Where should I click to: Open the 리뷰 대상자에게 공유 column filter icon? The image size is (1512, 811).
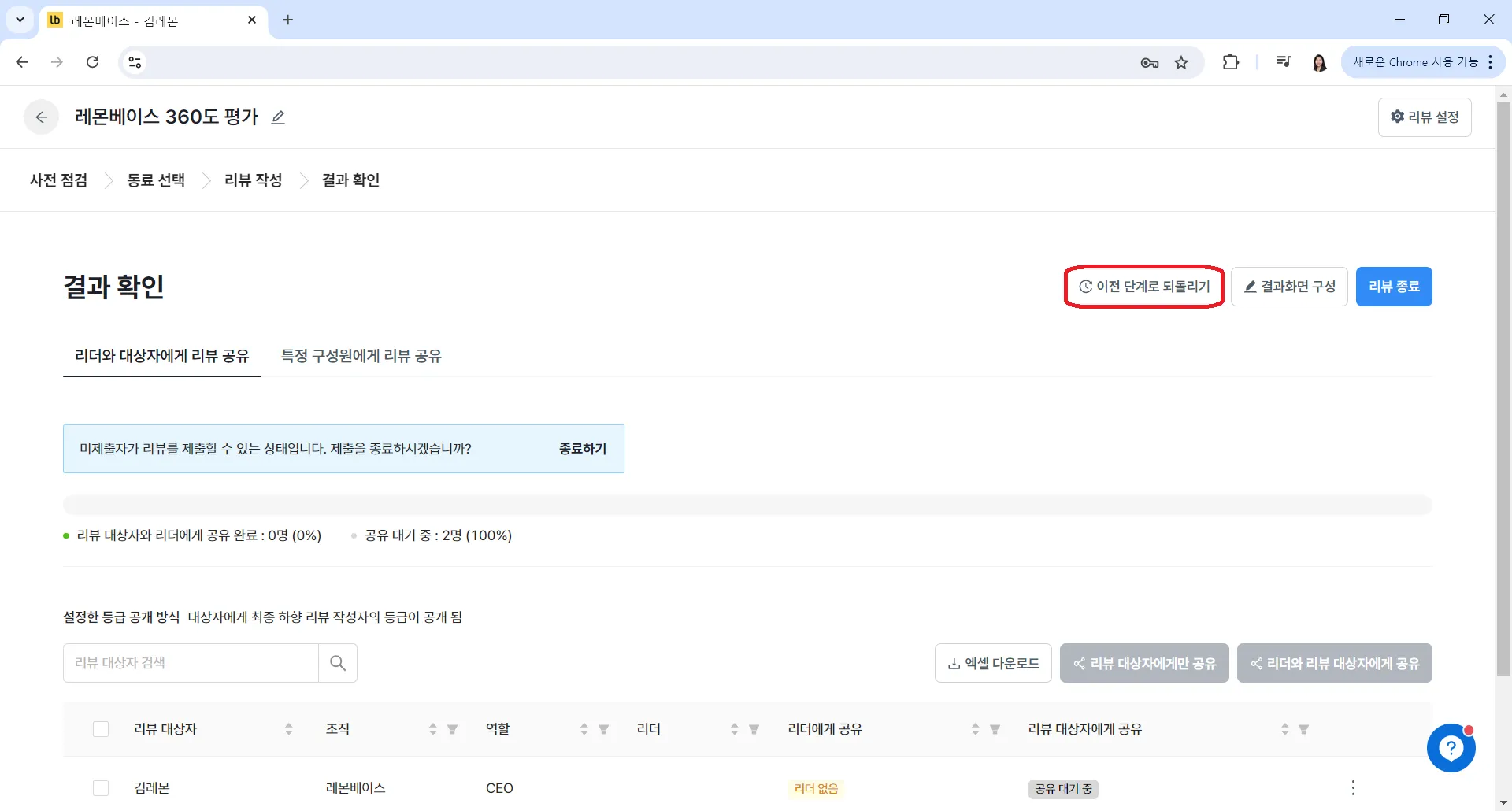(1304, 729)
